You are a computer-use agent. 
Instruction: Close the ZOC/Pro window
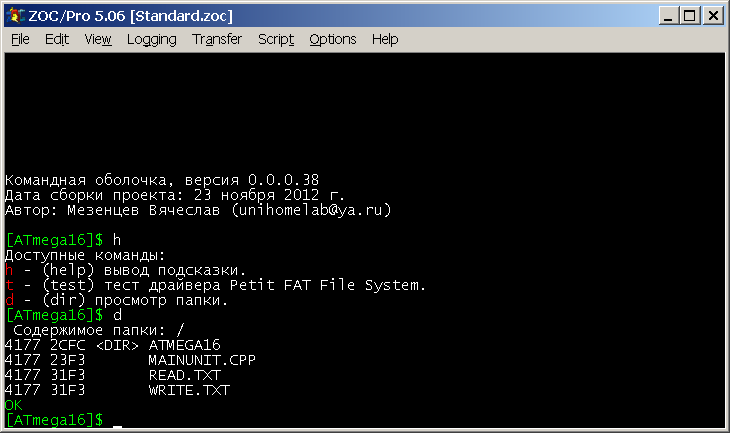714,15
